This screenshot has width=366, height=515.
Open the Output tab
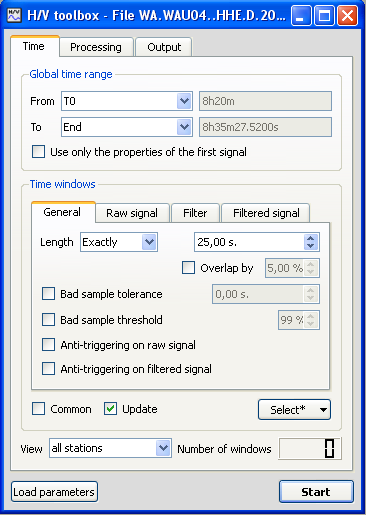click(x=164, y=47)
